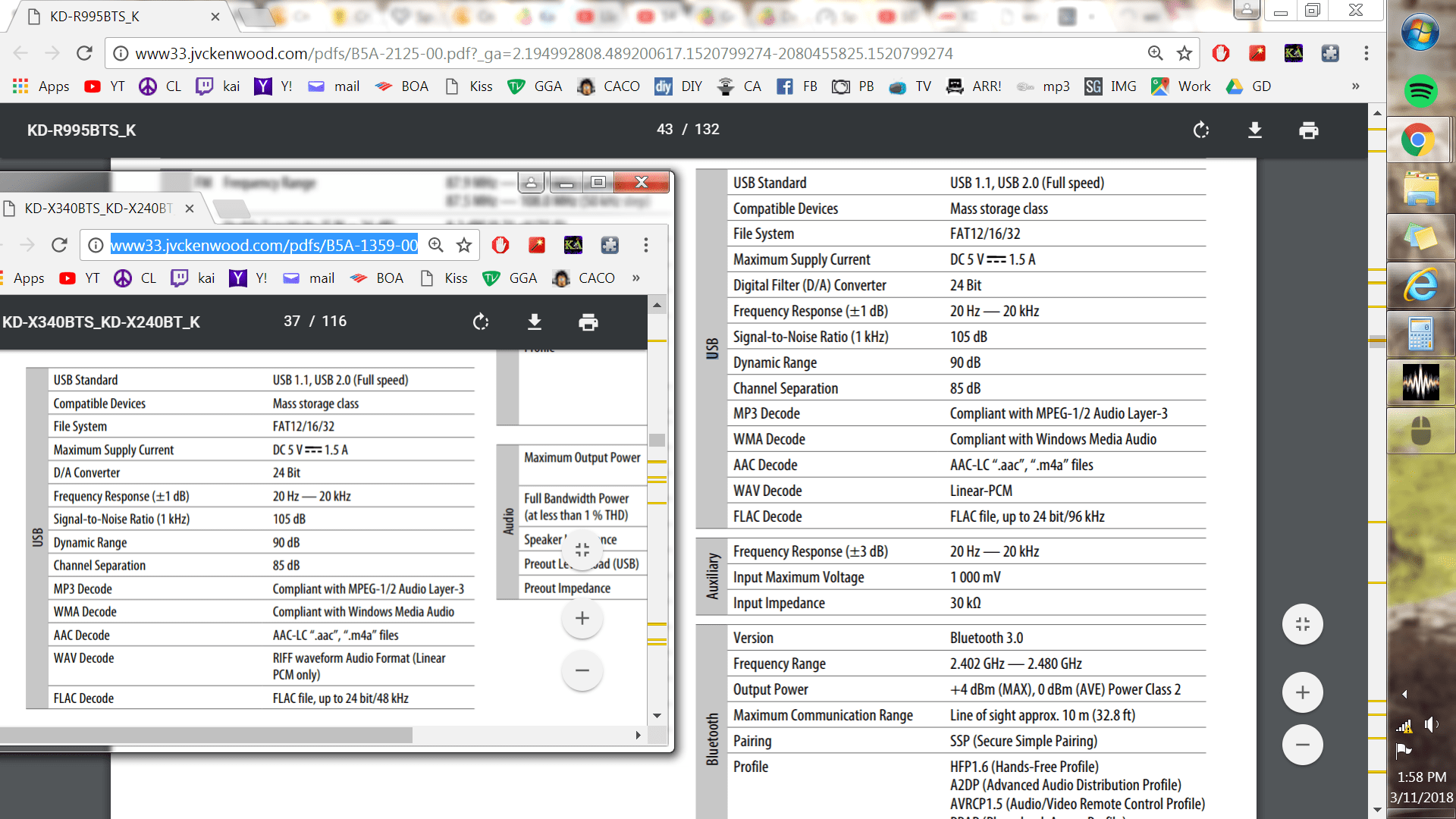This screenshot has width=1456, height=819.
Task: Open zoom indicator in front window address bar
Action: [x=436, y=245]
